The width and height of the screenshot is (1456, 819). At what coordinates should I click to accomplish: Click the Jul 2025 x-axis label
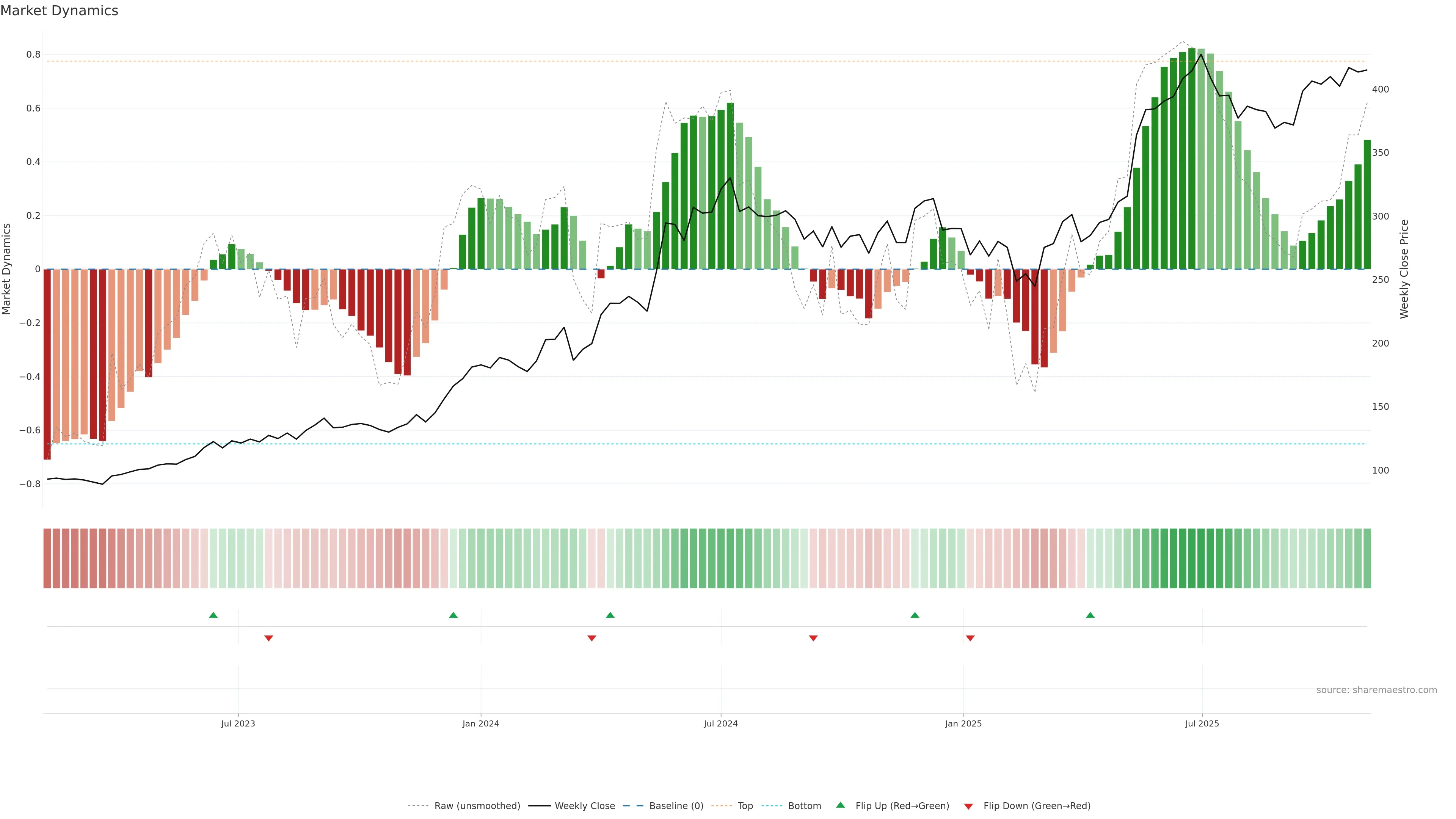tap(1202, 723)
